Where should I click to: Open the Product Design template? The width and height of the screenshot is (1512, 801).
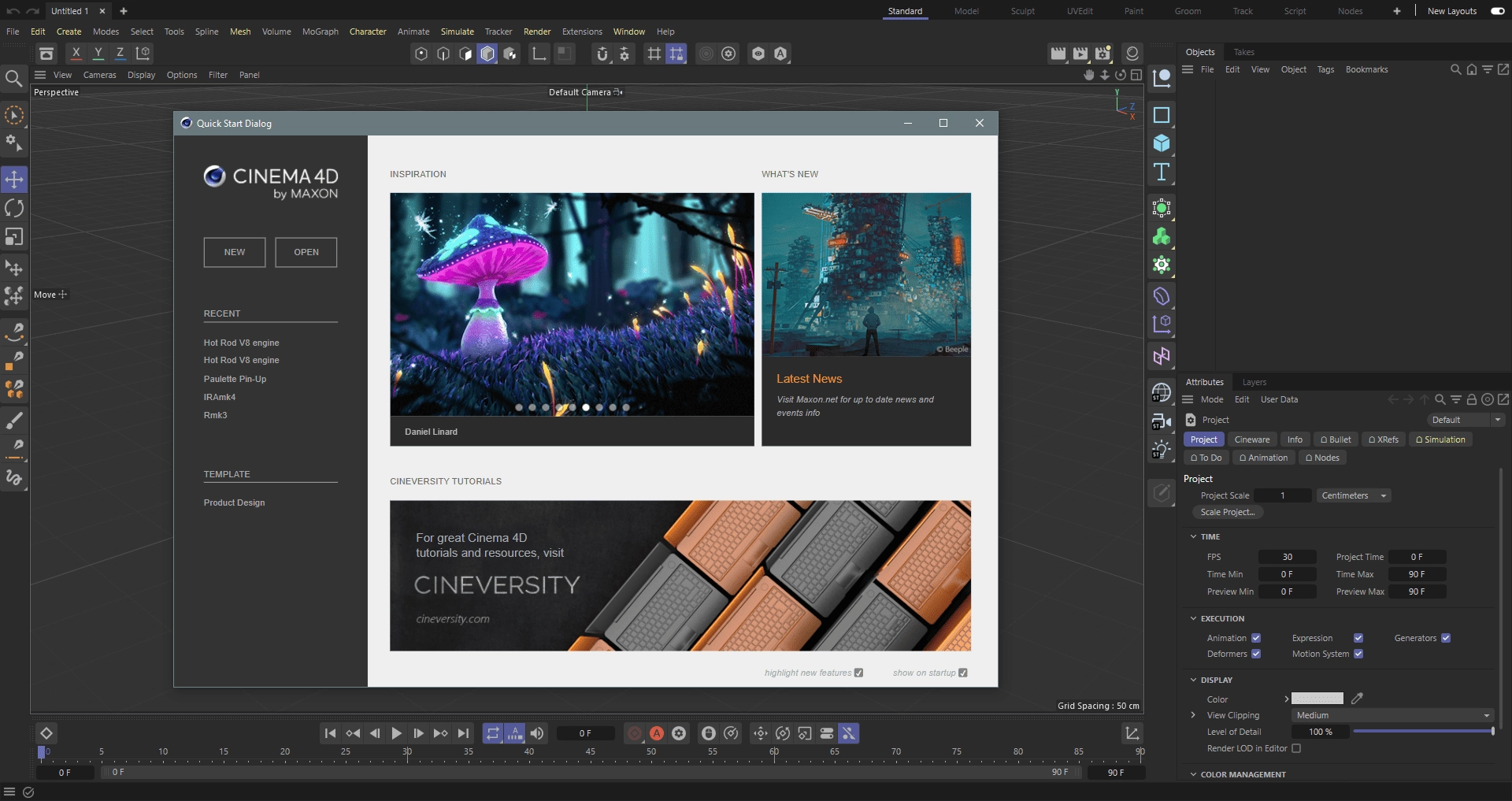point(234,502)
